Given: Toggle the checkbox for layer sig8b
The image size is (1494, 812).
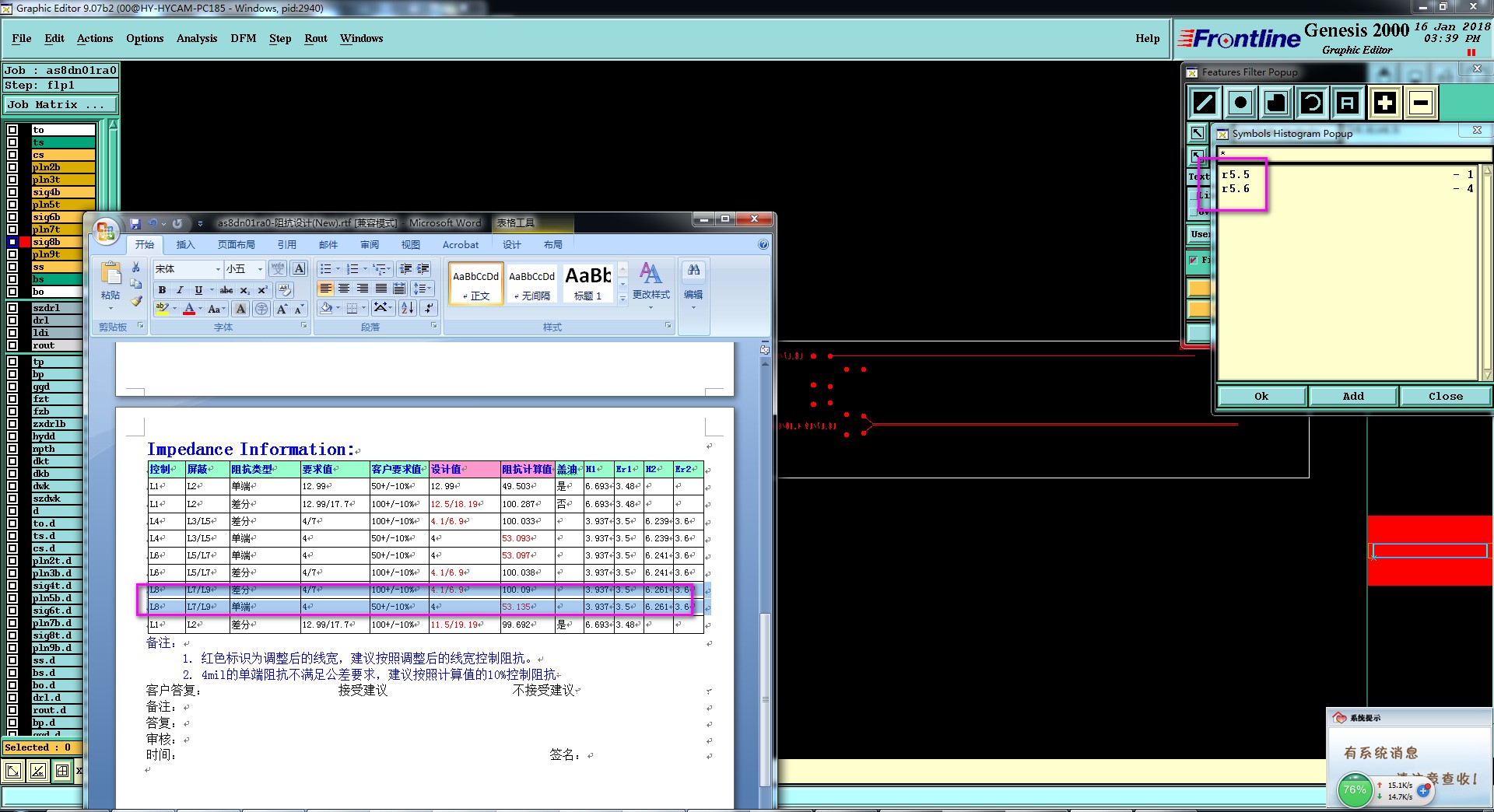Looking at the screenshot, I should point(12,242).
